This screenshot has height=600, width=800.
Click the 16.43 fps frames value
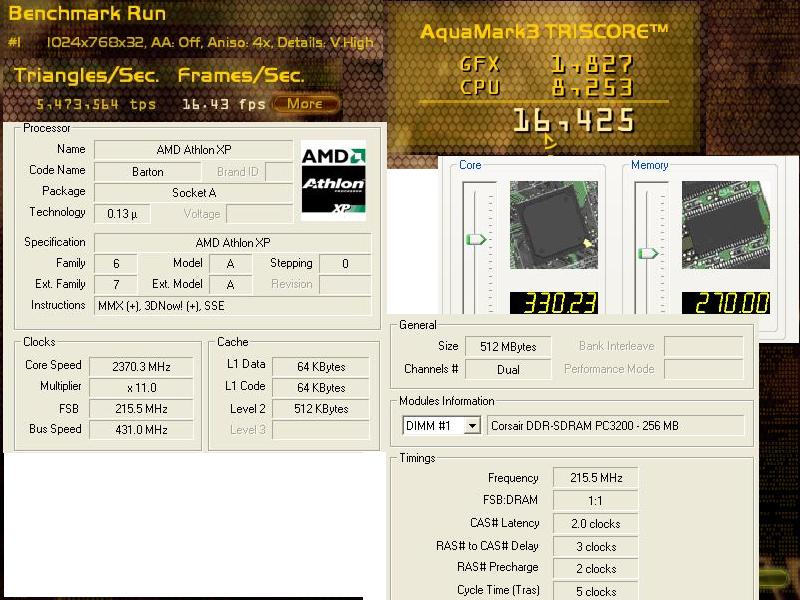click(223, 105)
